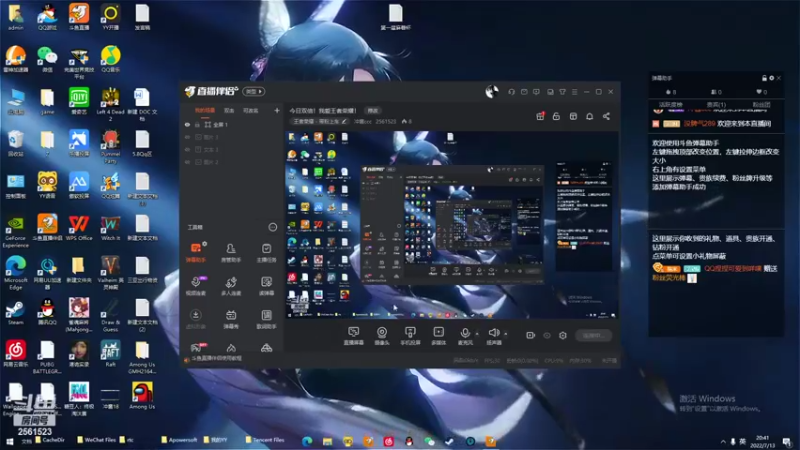
Task: Toggle the lock in 弹幕助手 floating window
Action: pyautogui.click(x=764, y=78)
